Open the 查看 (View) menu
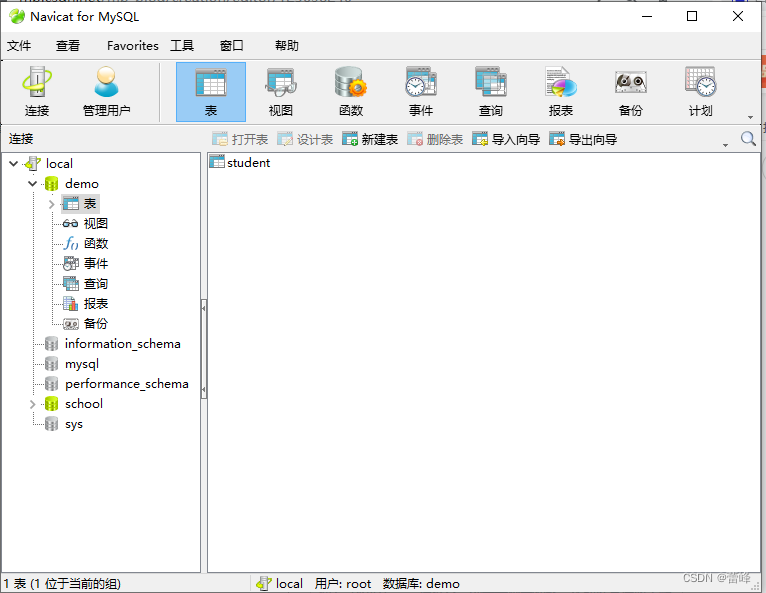This screenshot has height=593, width=766. [x=67, y=46]
